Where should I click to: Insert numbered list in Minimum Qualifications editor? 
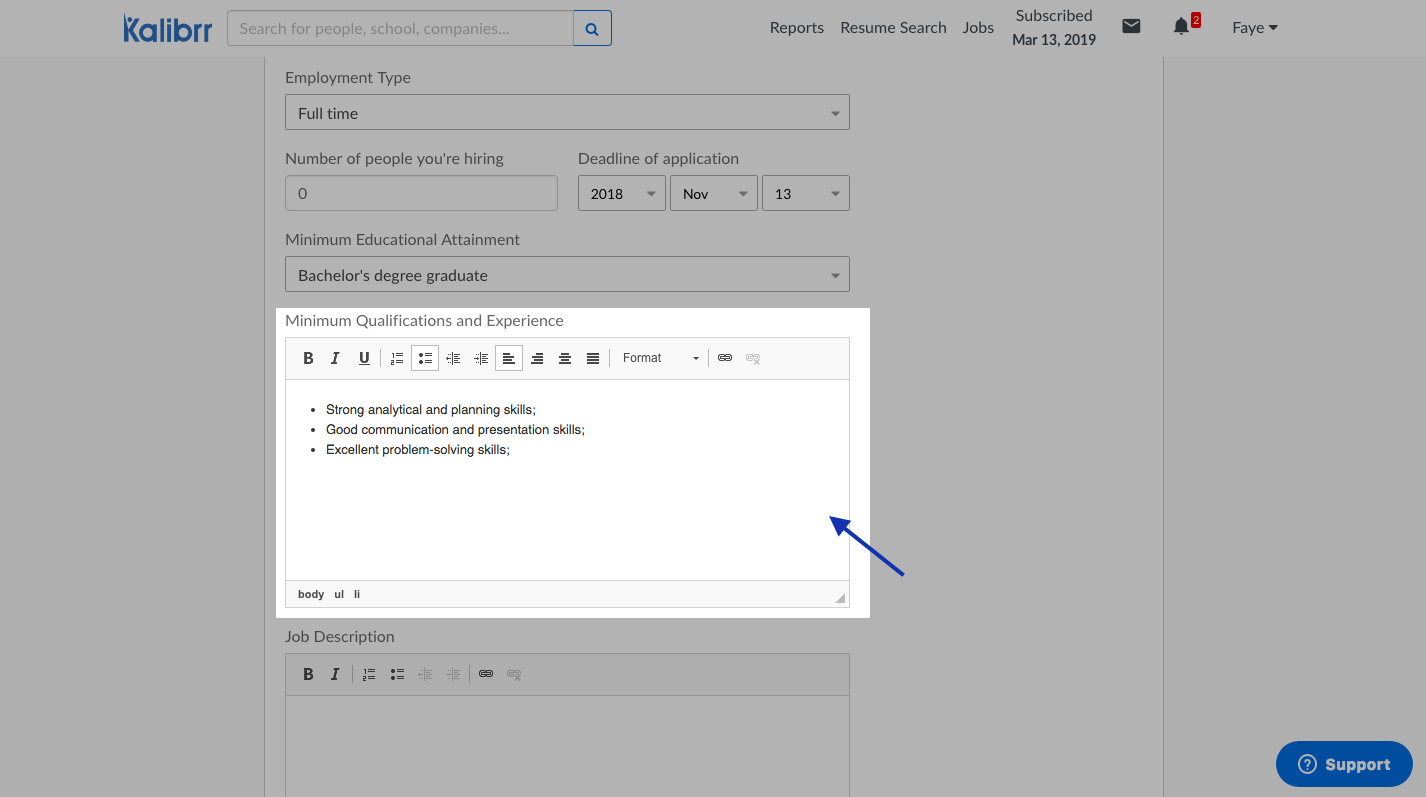[397, 358]
